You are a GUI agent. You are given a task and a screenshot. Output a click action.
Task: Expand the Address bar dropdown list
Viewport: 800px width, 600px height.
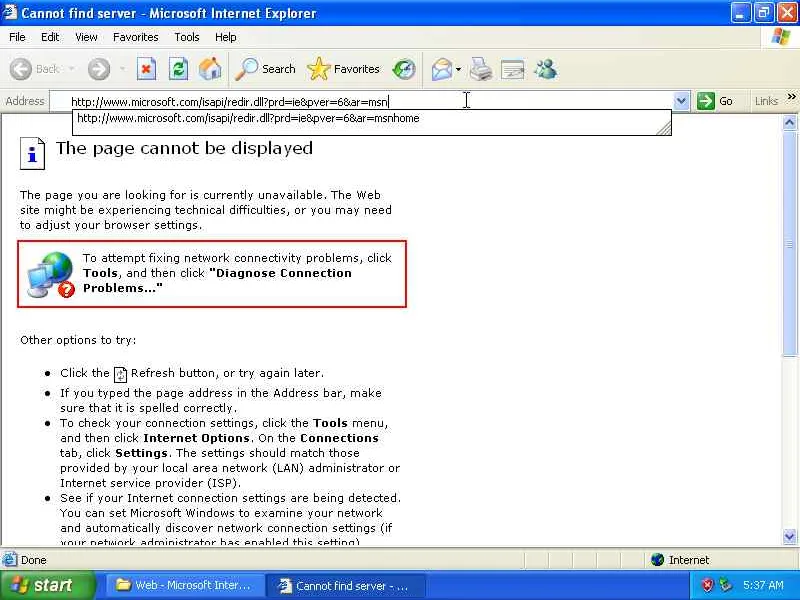click(681, 101)
